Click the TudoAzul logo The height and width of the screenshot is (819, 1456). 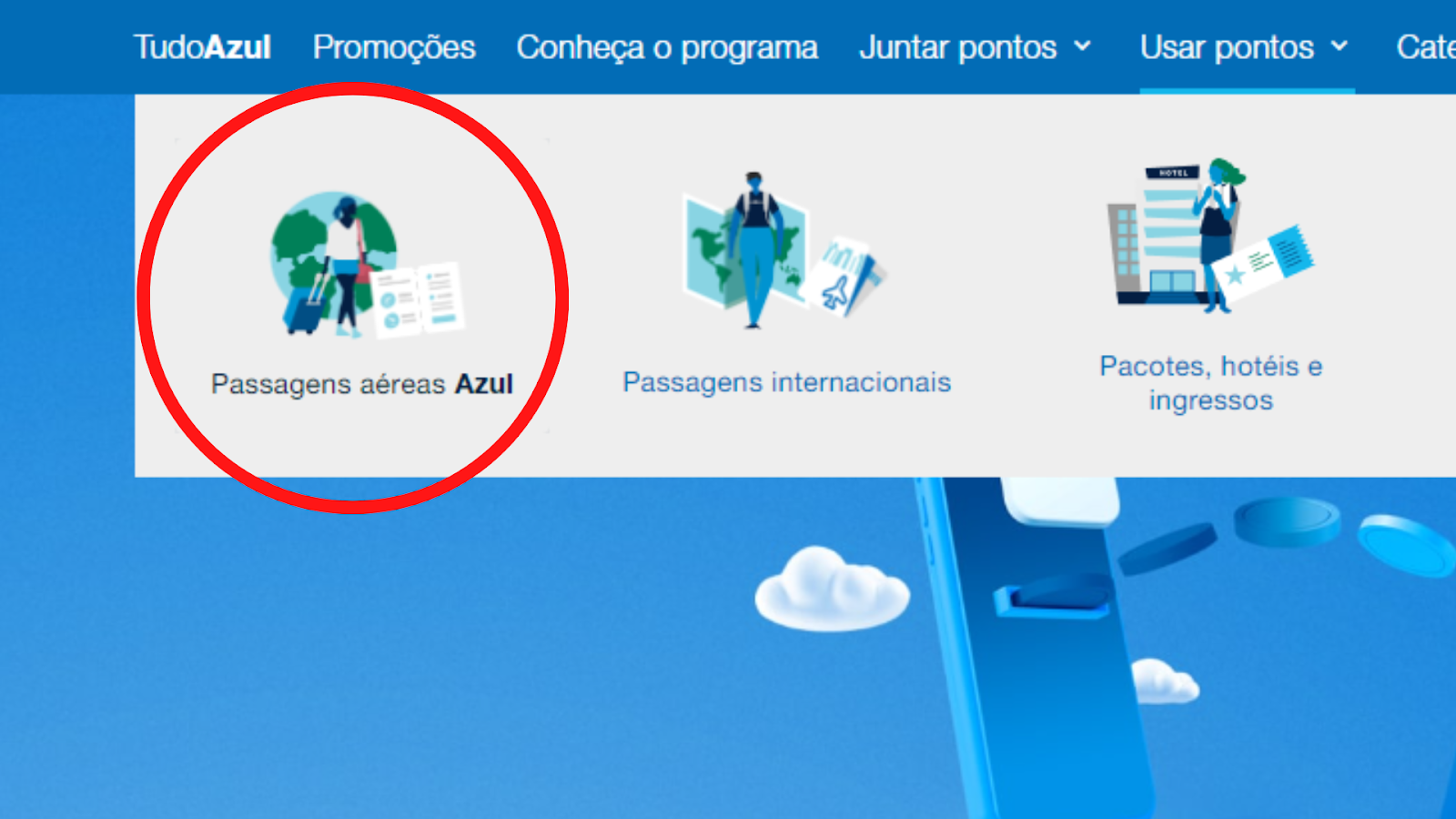click(202, 47)
